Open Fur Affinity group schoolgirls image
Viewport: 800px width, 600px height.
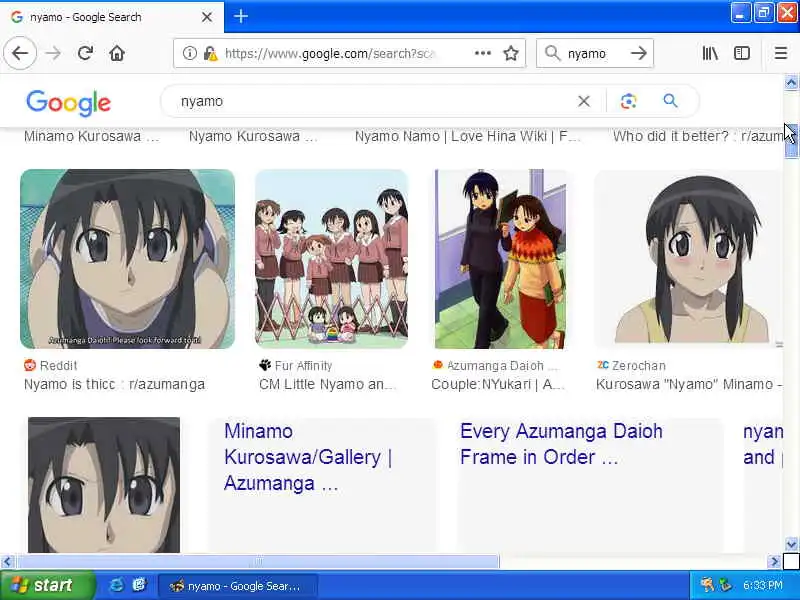(332, 259)
